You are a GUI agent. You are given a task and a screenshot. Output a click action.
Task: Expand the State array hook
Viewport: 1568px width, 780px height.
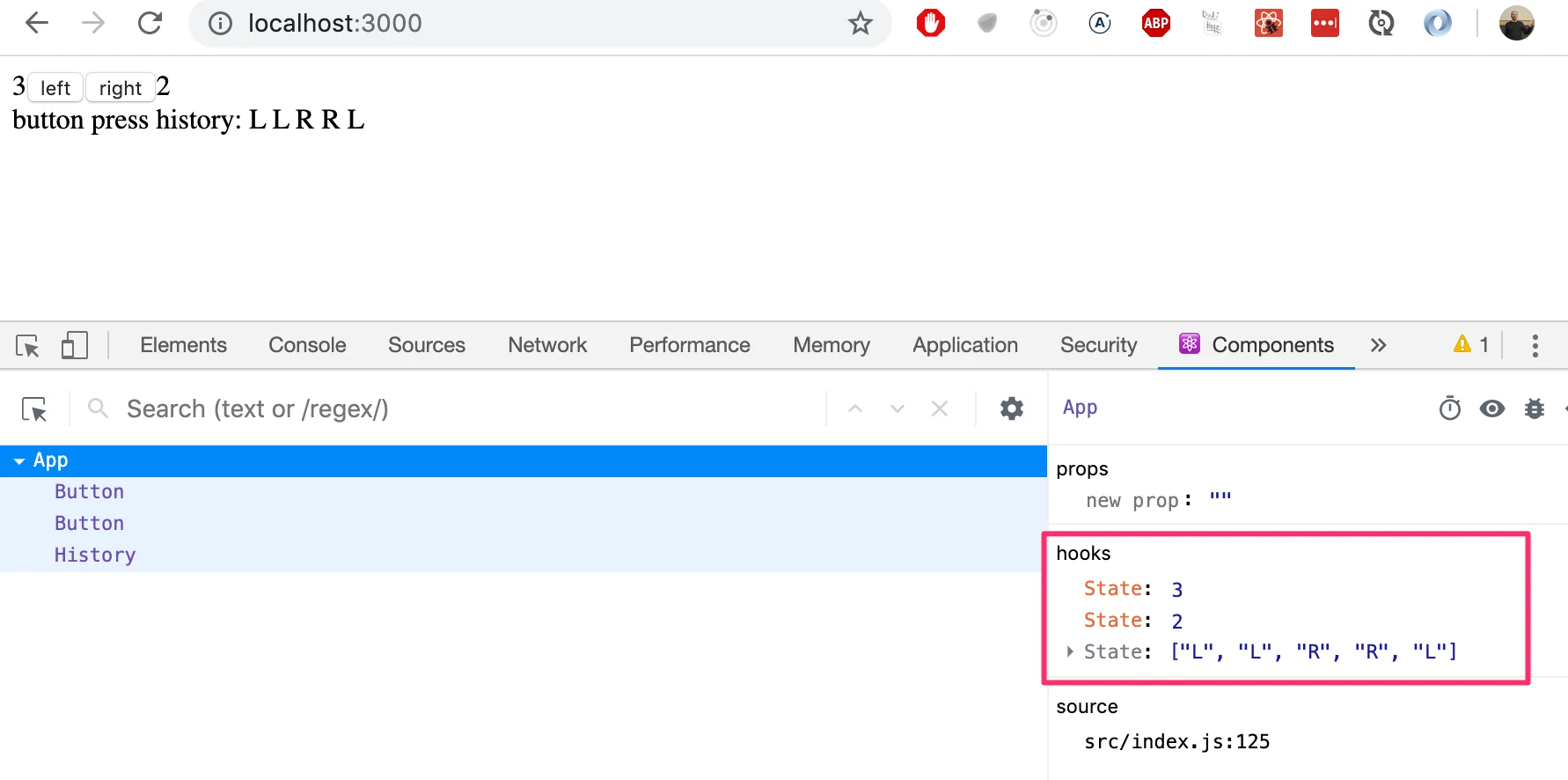1070,651
